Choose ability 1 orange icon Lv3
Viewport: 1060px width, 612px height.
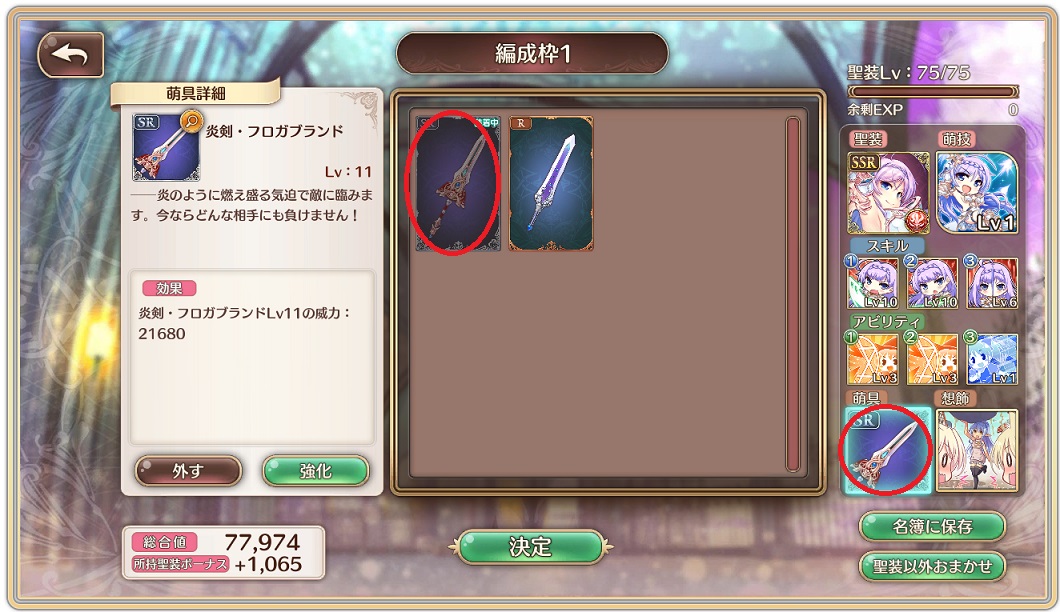click(x=872, y=358)
